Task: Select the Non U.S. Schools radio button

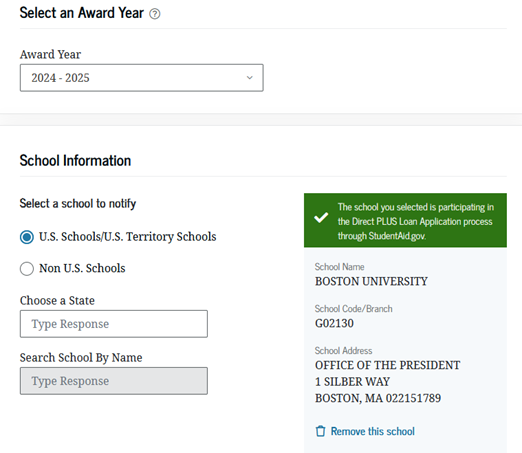Action: click(27, 269)
